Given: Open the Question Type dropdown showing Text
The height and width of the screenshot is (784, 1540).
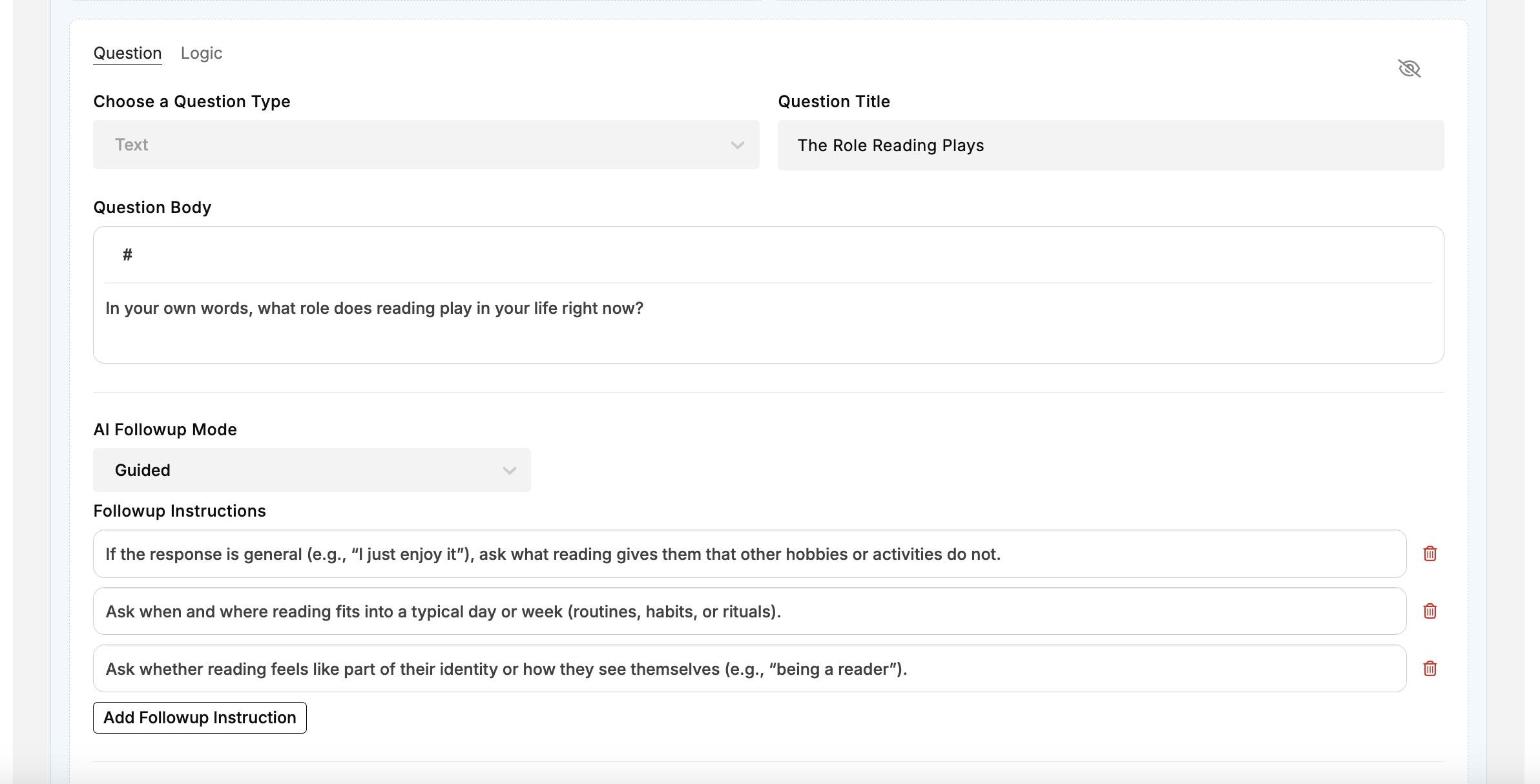Looking at the screenshot, I should tap(425, 145).
